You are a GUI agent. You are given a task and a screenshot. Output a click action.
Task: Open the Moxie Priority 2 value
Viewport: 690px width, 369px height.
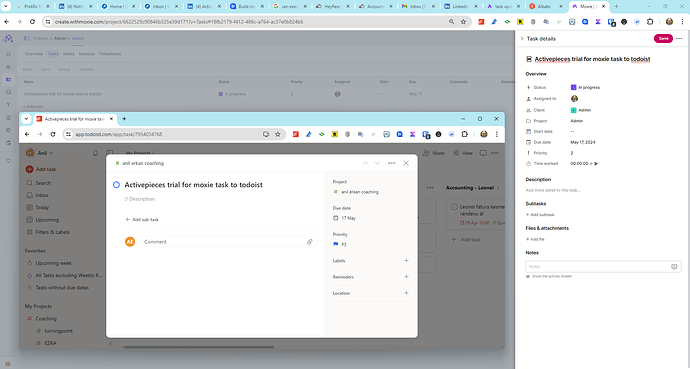(572, 153)
